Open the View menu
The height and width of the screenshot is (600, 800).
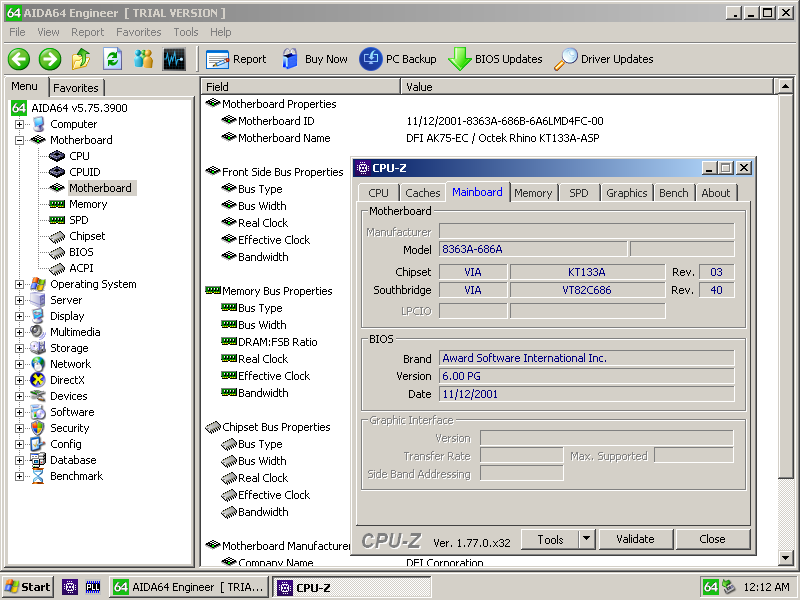pyautogui.click(x=48, y=32)
